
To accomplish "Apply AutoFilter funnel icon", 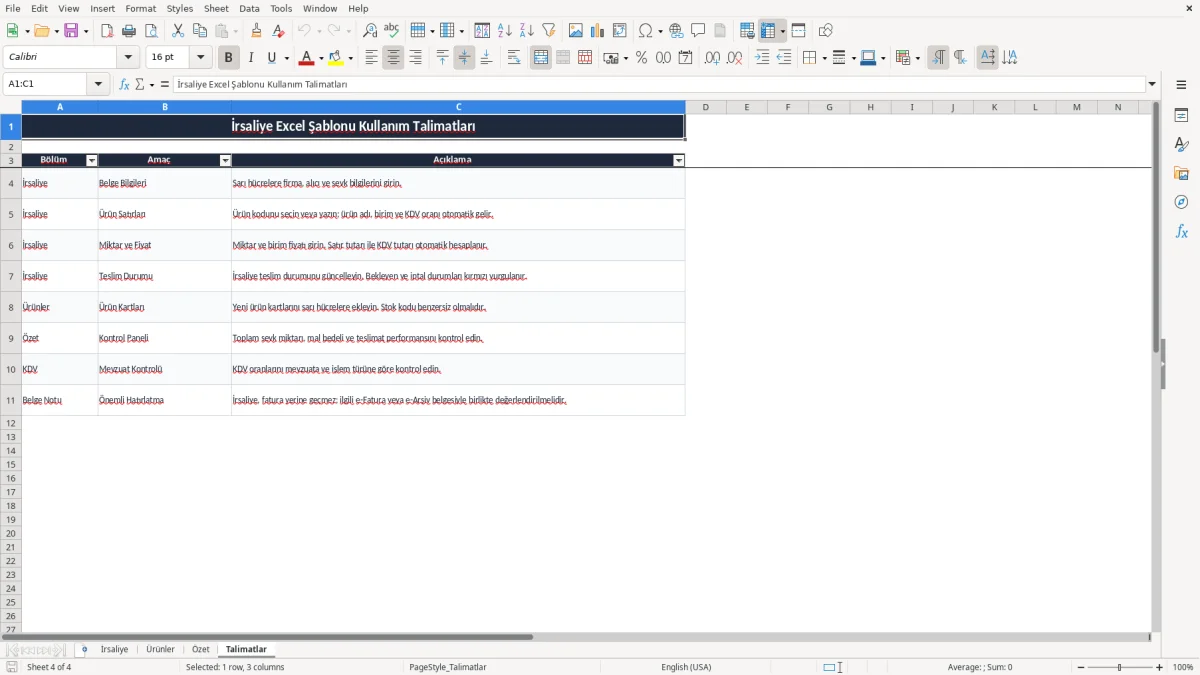I will 549,31.
